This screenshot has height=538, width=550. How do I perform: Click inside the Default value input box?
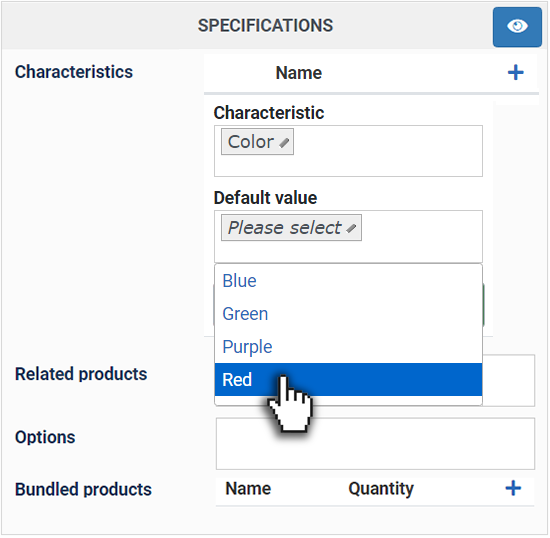coord(348,237)
